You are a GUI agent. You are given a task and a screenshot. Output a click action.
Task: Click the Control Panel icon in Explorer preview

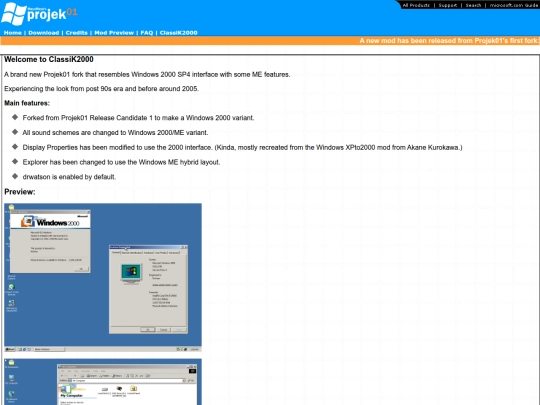click(133, 389)
